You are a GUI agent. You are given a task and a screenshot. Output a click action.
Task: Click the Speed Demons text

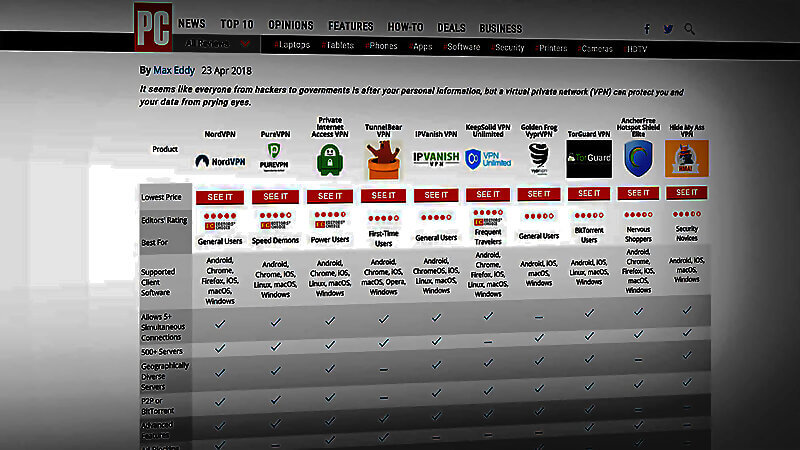(276, 240)
